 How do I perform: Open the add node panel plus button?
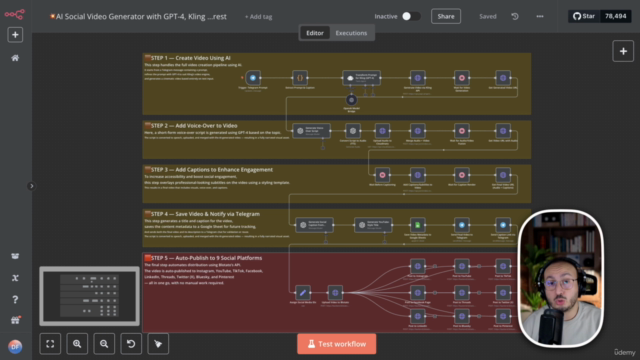tap(623, 51)
